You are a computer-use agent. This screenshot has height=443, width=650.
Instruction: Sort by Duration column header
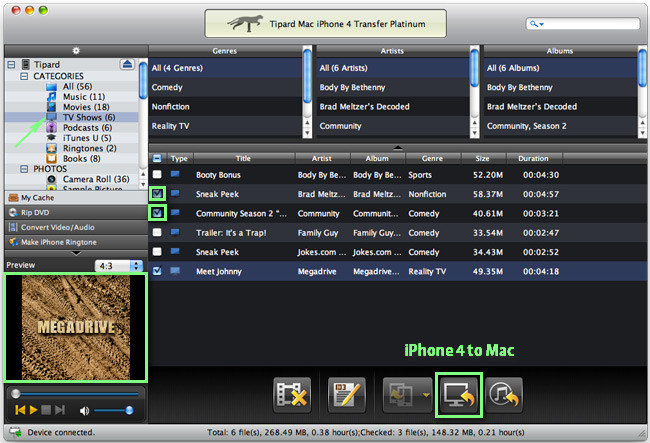click(534, 158)
